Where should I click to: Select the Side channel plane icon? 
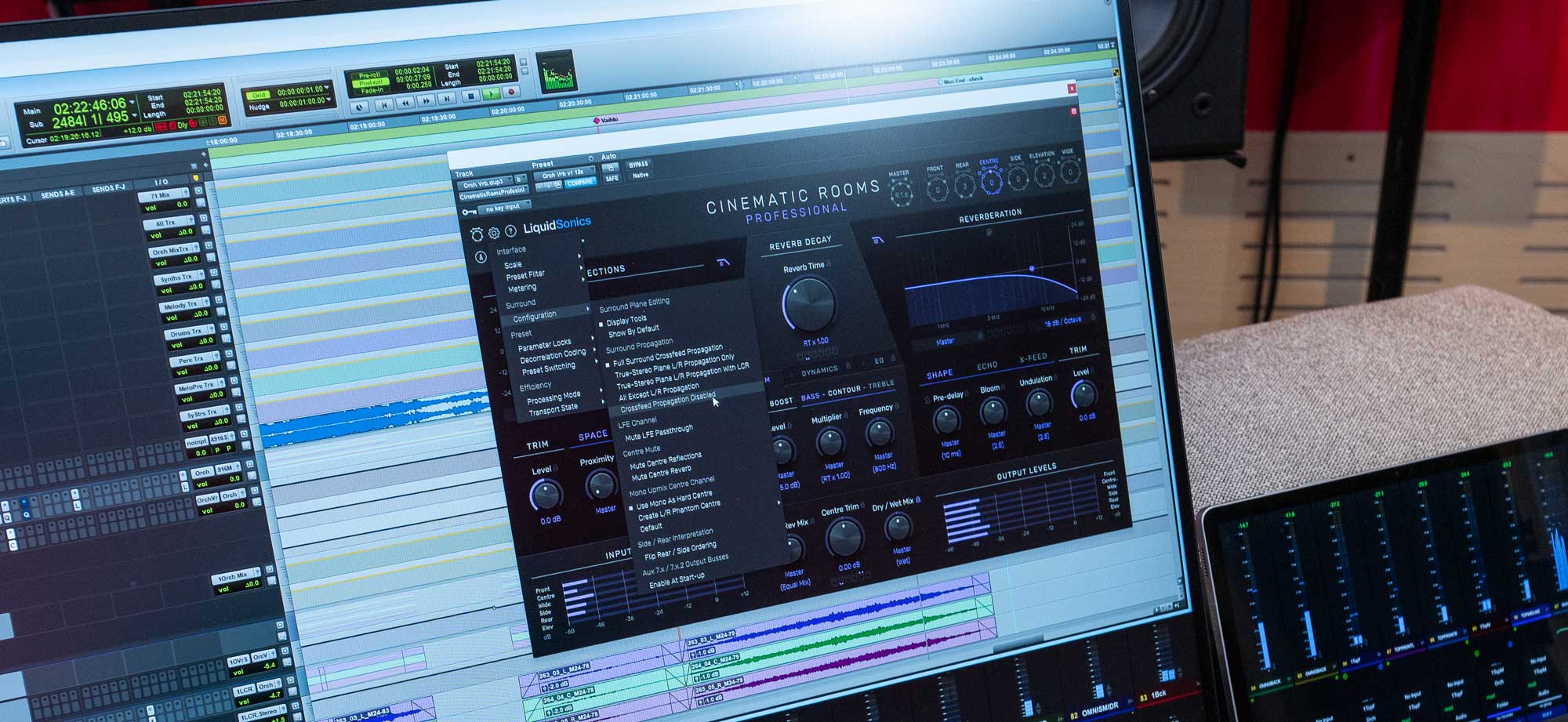point(1018,178)
